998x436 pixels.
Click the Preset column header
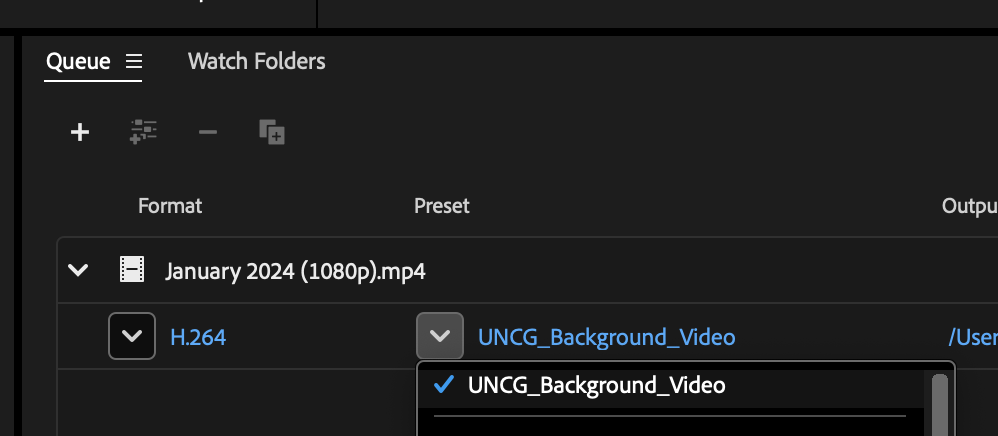[x=442, y=206]
